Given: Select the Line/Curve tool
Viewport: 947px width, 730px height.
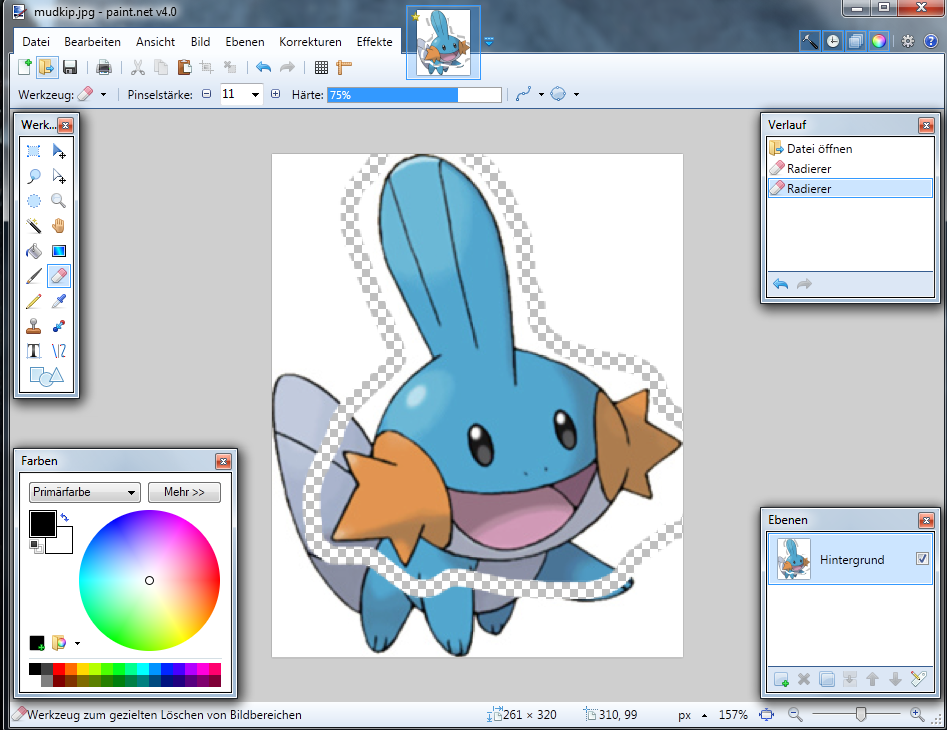Looking at the screenshot, I should [x=59, y=351].
